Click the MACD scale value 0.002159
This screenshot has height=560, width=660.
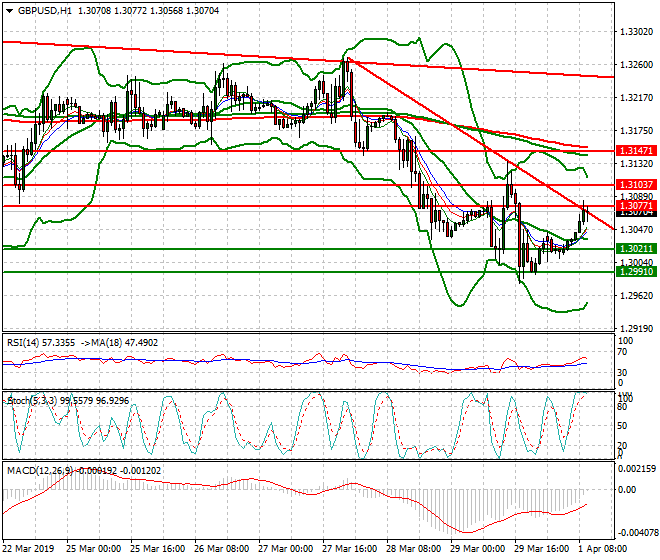(x=637, y=468)
